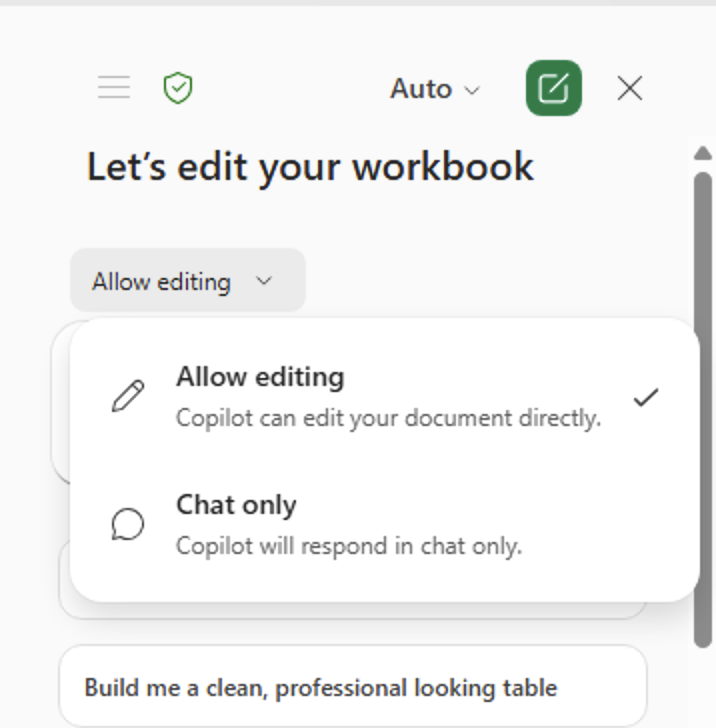Select the Allow editing option

pos(260,377)
